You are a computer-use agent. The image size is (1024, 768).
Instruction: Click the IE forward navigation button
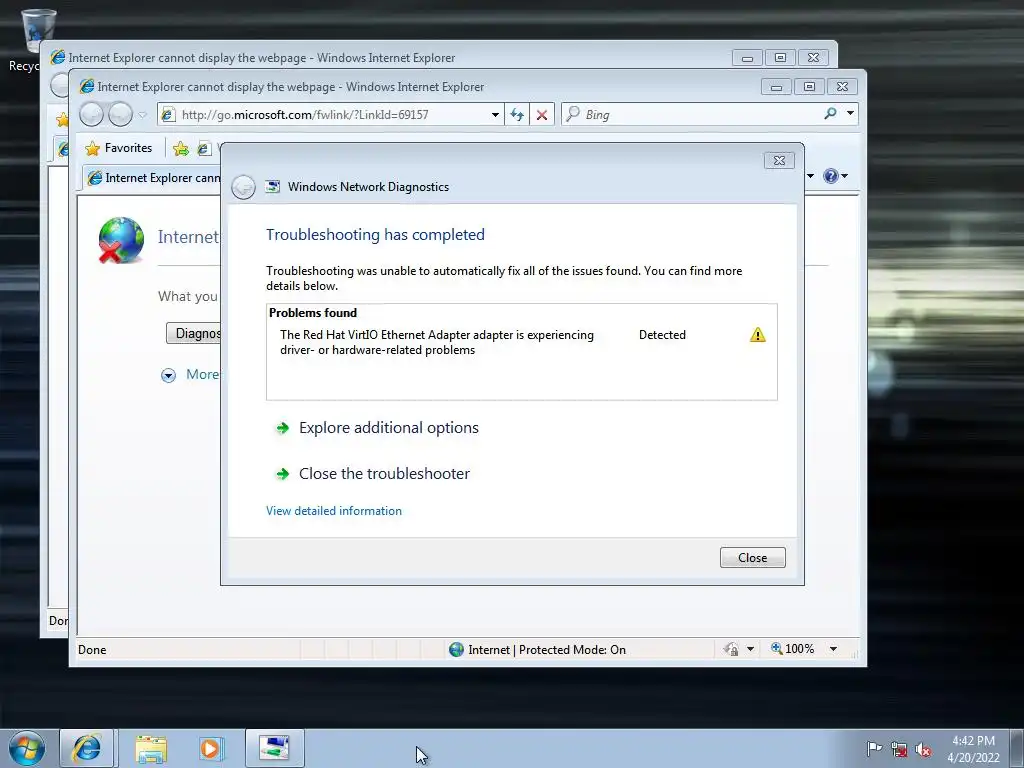coord(120,115)
